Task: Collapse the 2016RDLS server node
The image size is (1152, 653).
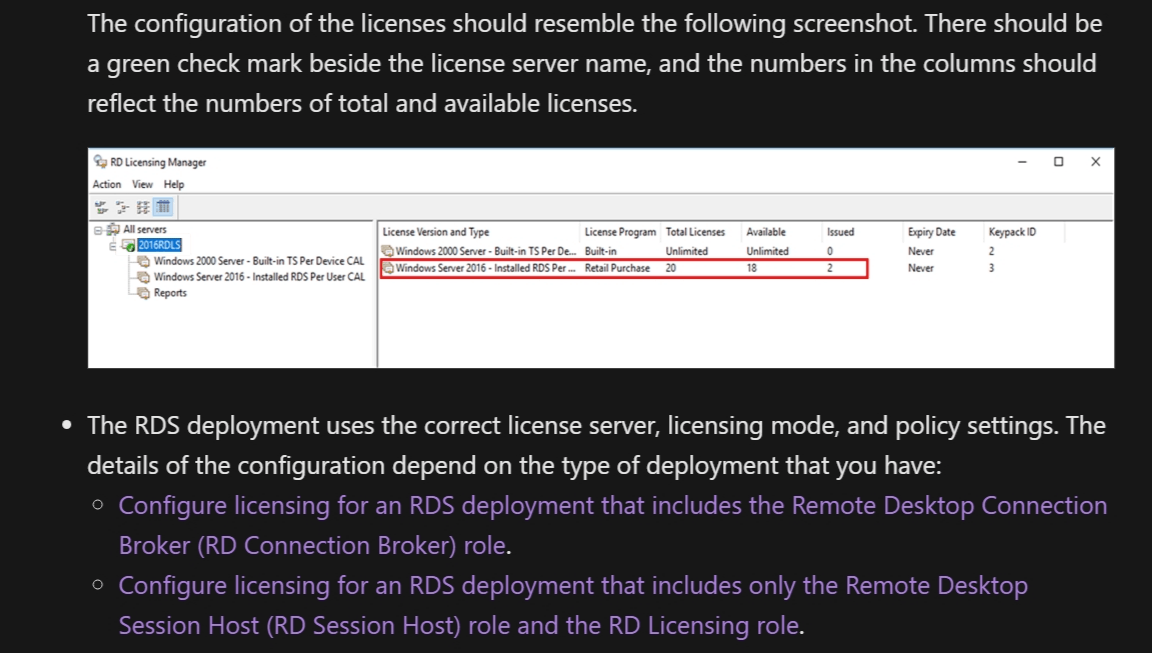Action: pyautogui.click(x=112, y=246)
